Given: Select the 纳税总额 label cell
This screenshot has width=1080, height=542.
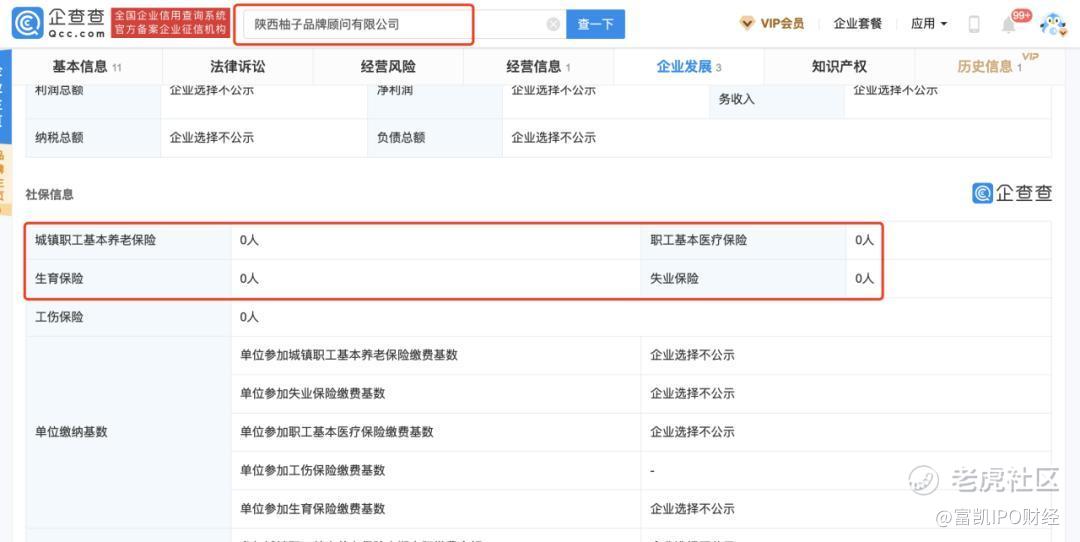Looking at the screenshot, I should click(x=93, y=138).
